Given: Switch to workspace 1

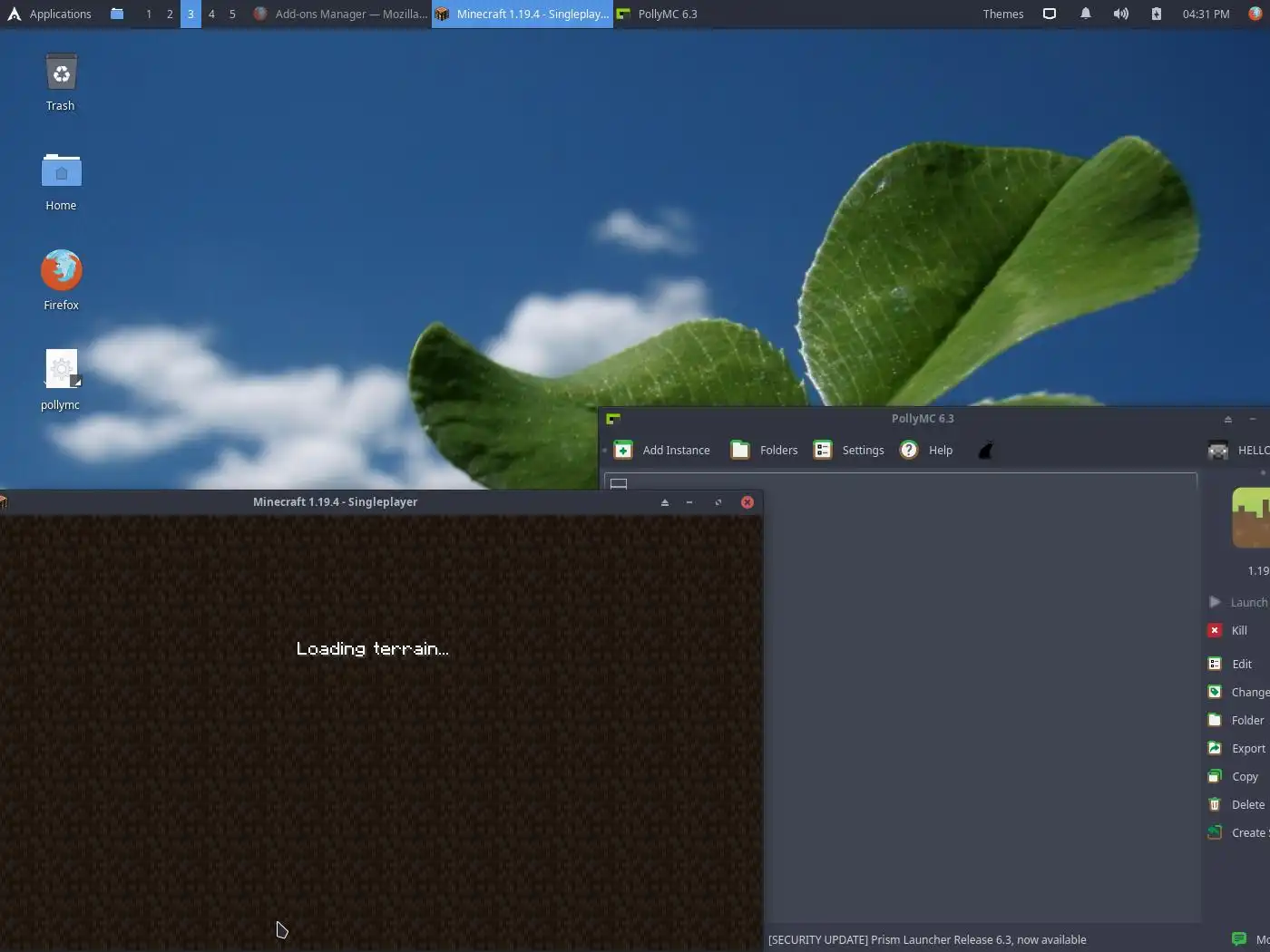Looking at the screenshot, I should click(149, 14).
